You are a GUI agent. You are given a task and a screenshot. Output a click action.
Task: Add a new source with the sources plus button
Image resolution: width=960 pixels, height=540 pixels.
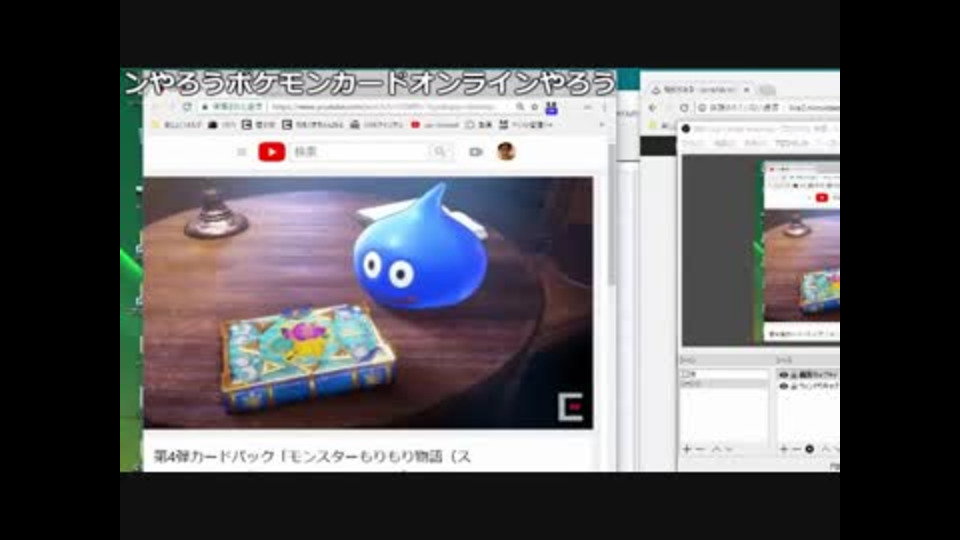click(x=784, y=449)
